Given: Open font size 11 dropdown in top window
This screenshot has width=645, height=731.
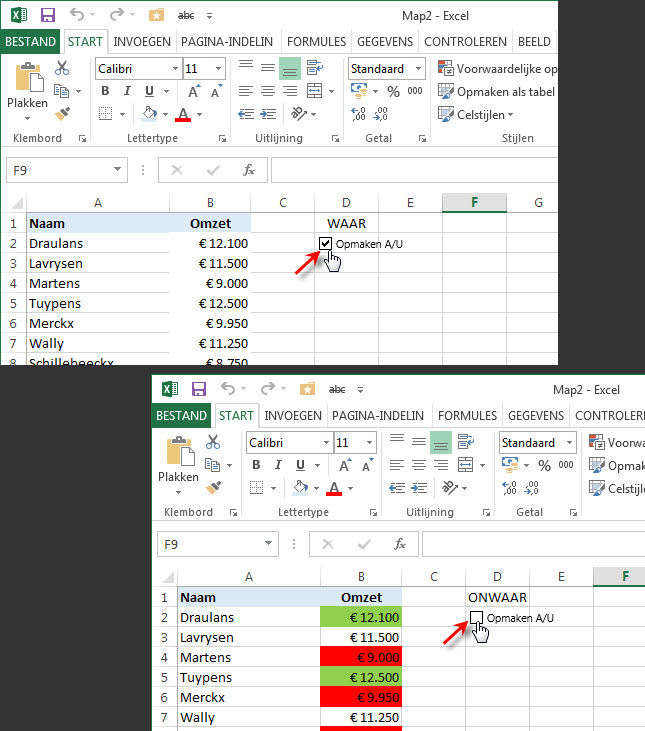Looking at the screenshot, I should [x=218, y=69].
